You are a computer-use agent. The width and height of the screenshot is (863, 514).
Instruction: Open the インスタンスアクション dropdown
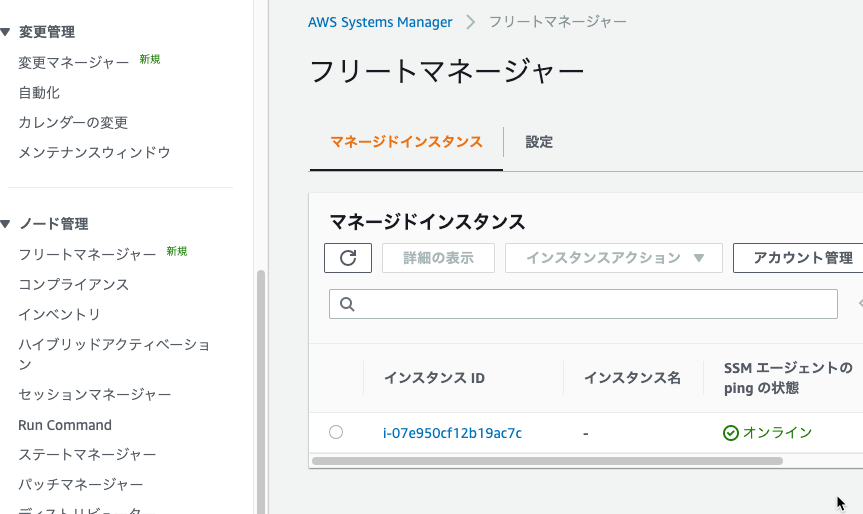tap(614, 258)
